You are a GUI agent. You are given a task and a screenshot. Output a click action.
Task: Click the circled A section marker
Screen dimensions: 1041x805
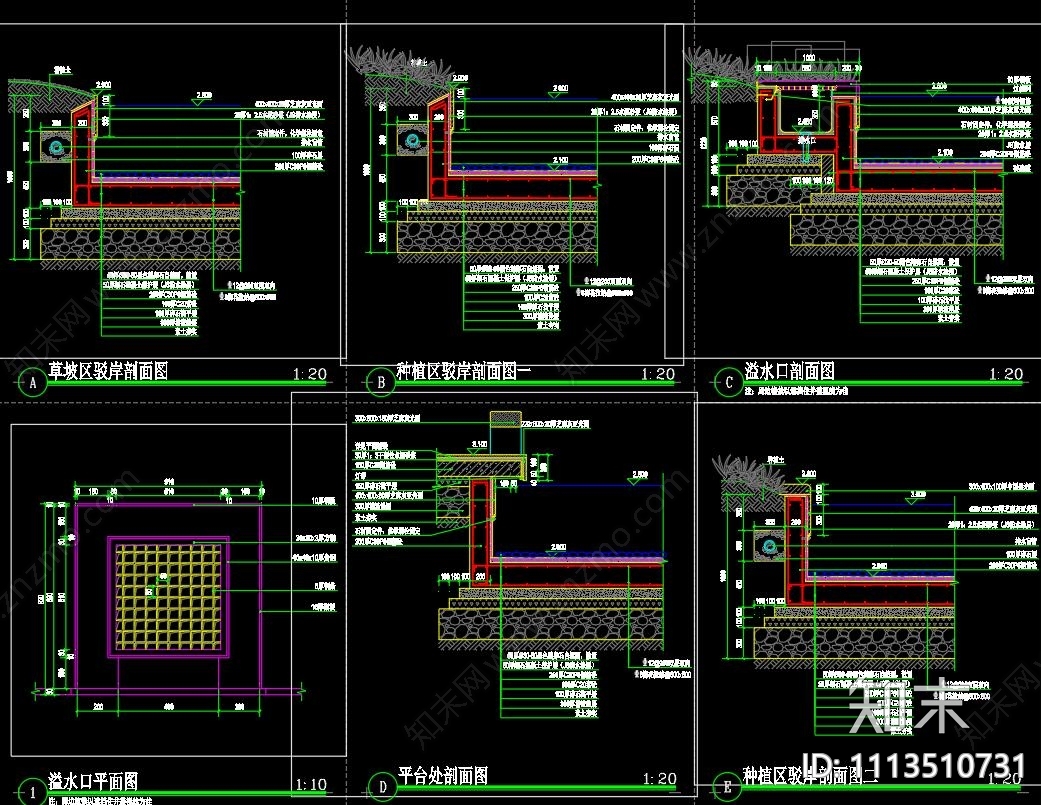click(33, 382)
